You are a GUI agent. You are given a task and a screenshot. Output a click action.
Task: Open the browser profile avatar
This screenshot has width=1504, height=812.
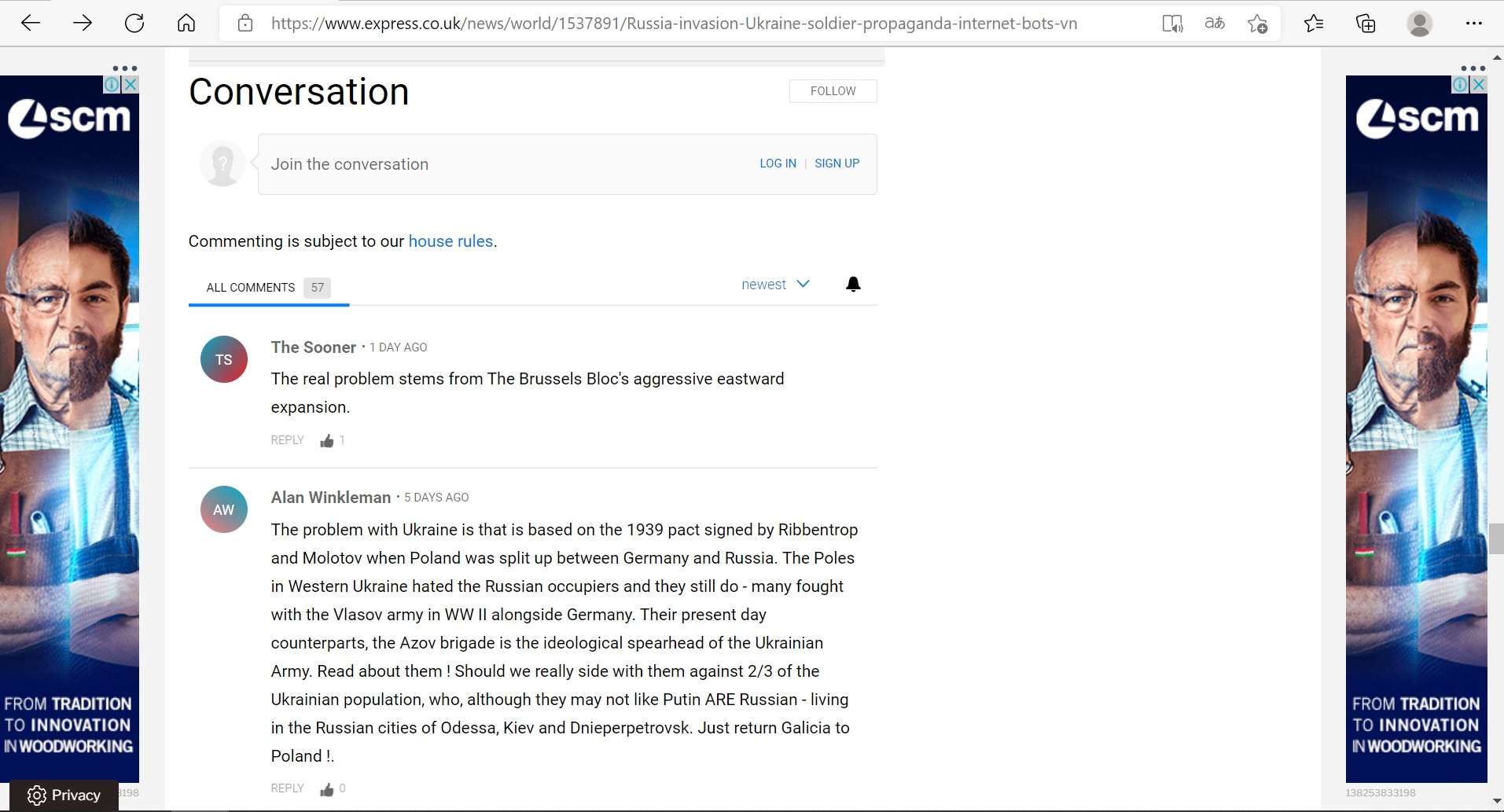click(1419, 24)
